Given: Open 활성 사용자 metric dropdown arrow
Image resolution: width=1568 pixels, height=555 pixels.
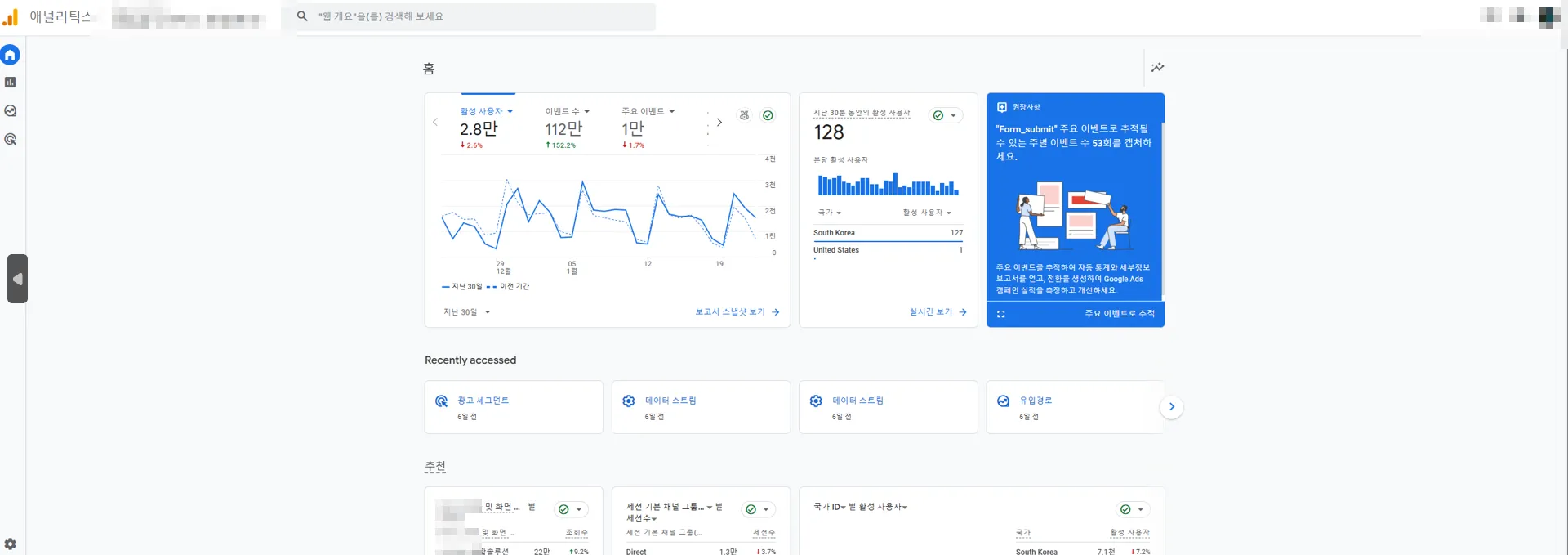Looking at the screenshot, I should [510, 111].
